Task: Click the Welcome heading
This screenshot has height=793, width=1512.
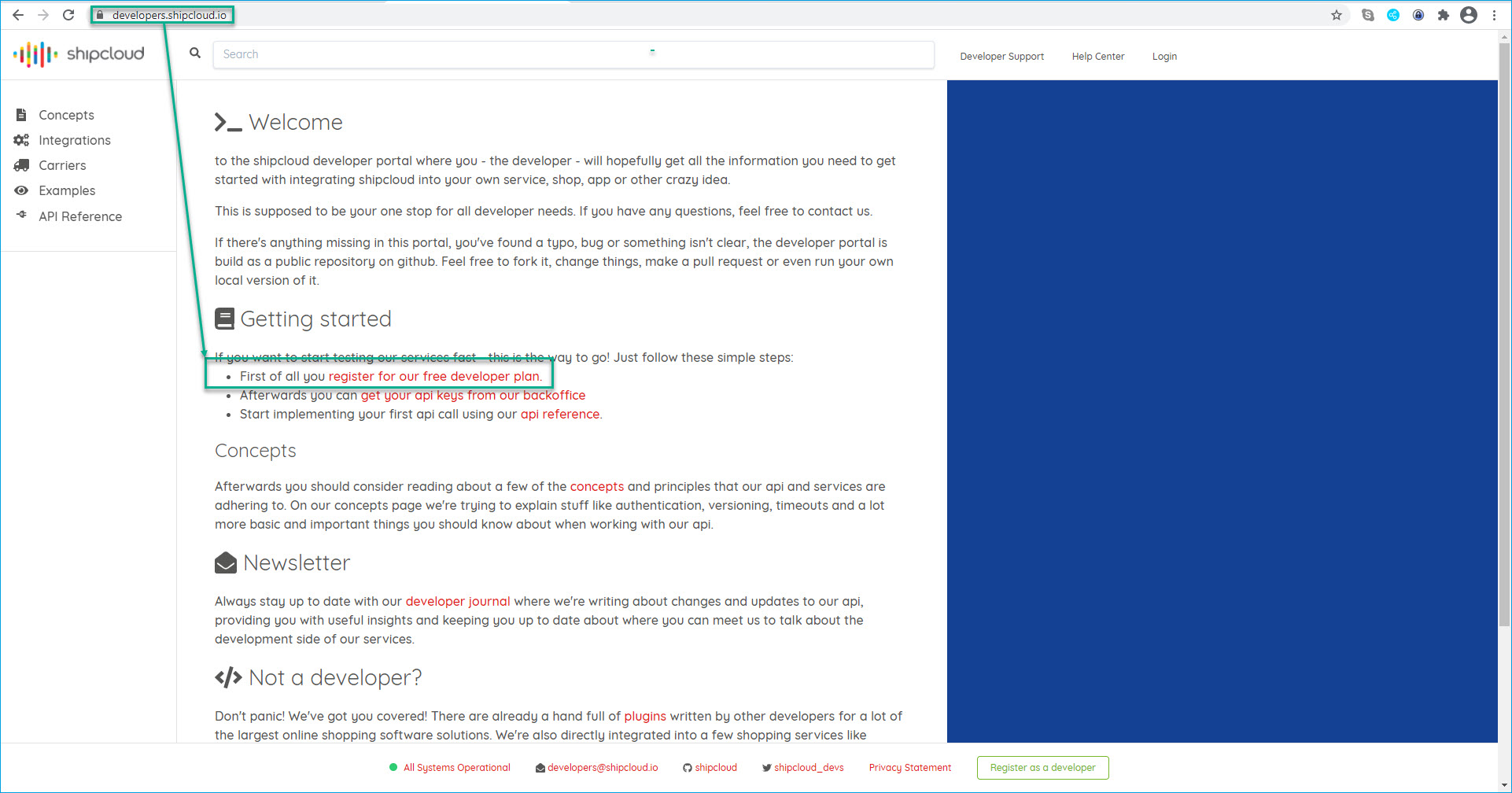Action: point(296,123)
